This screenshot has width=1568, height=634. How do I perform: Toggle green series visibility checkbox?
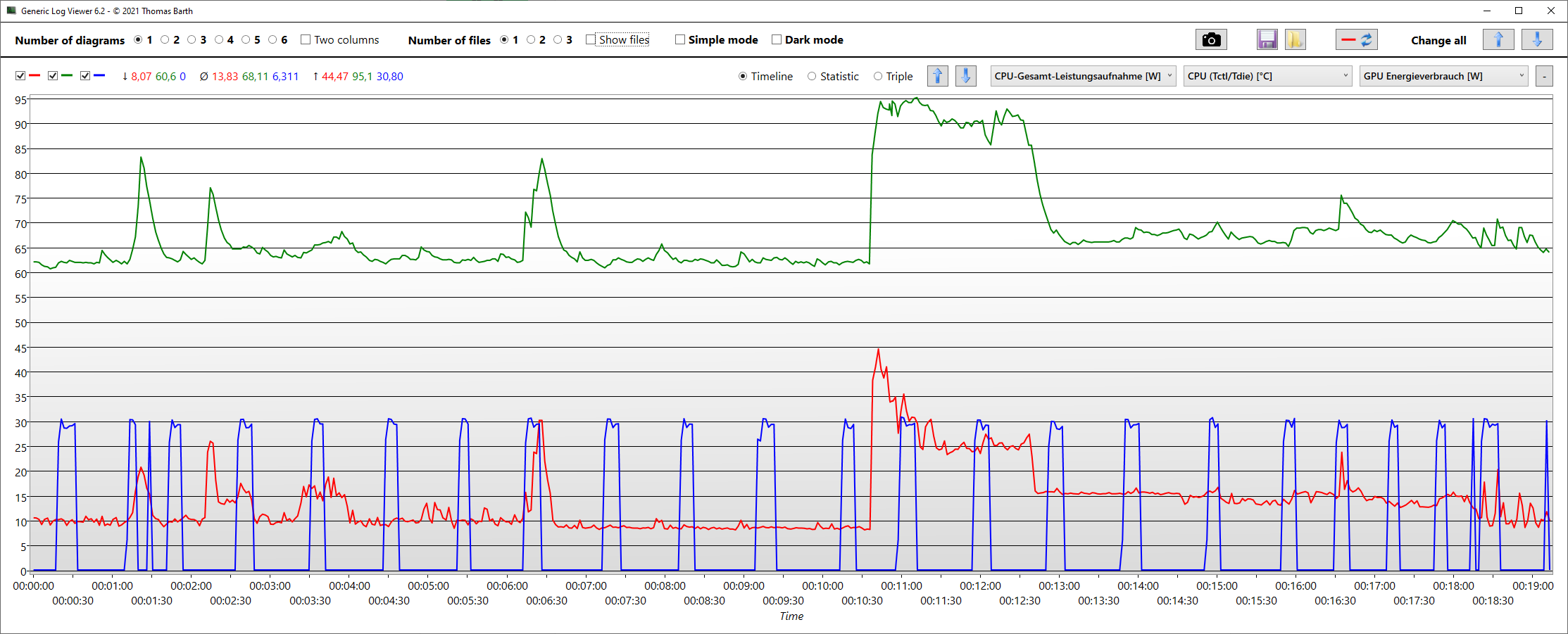coord(53,76)
